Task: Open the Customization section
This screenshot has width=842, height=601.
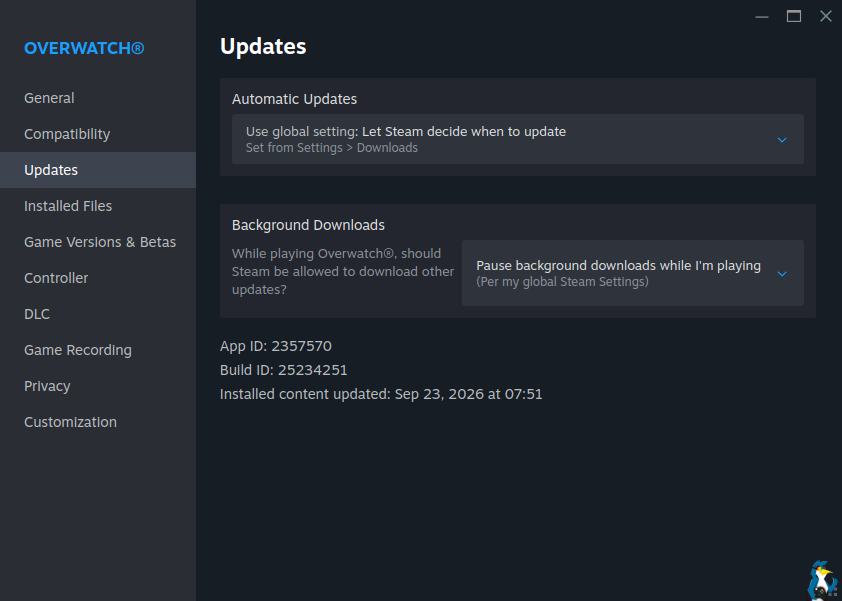Action: pyautogui.click(x=98, y=422)
